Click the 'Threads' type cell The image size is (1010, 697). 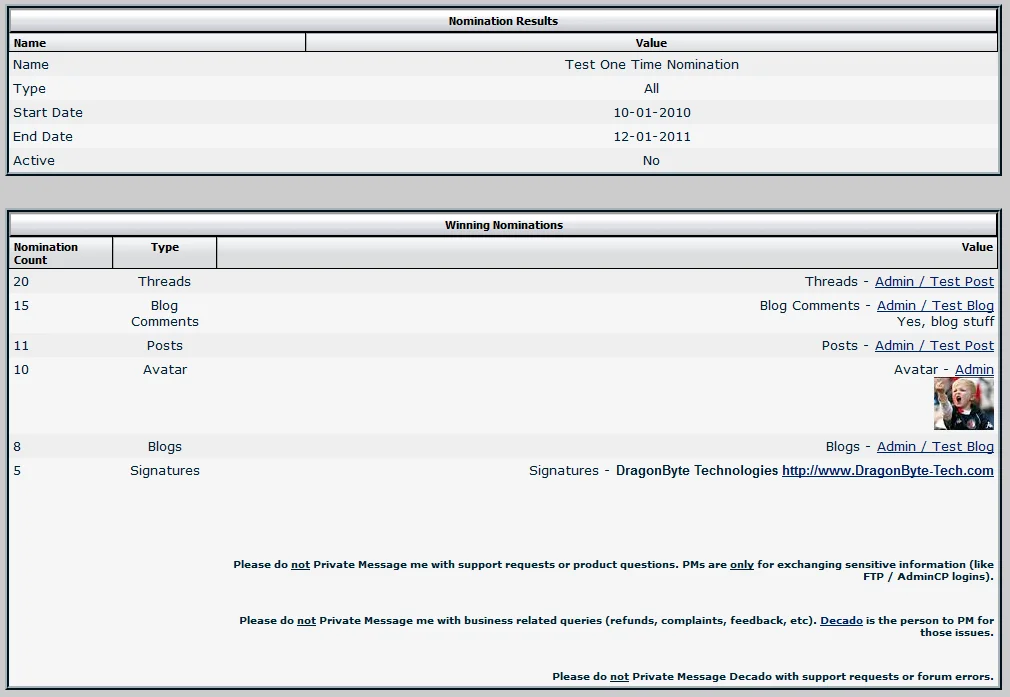(x=164, y=282)
